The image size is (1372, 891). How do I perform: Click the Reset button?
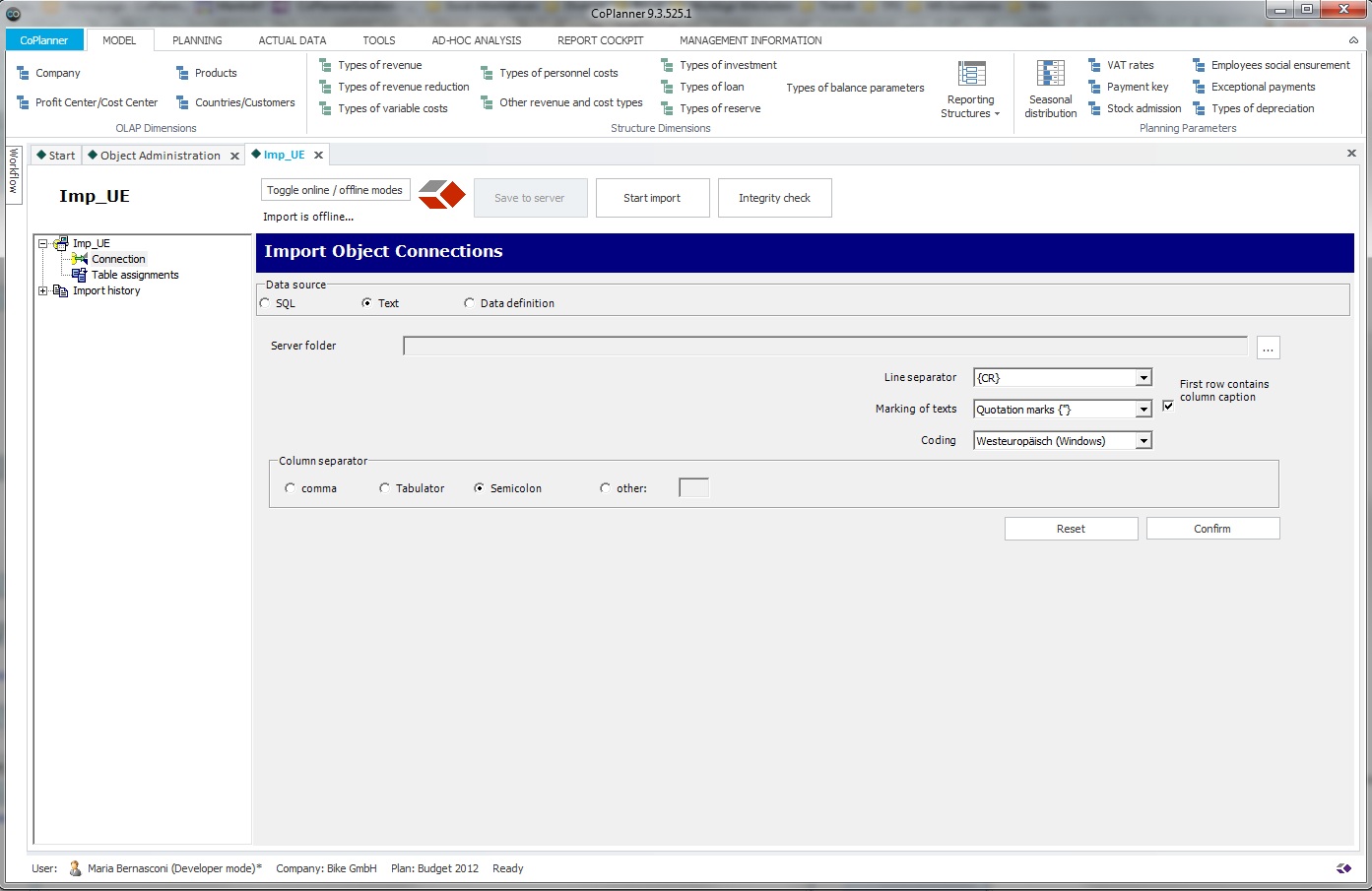(x=1072, y=529)
